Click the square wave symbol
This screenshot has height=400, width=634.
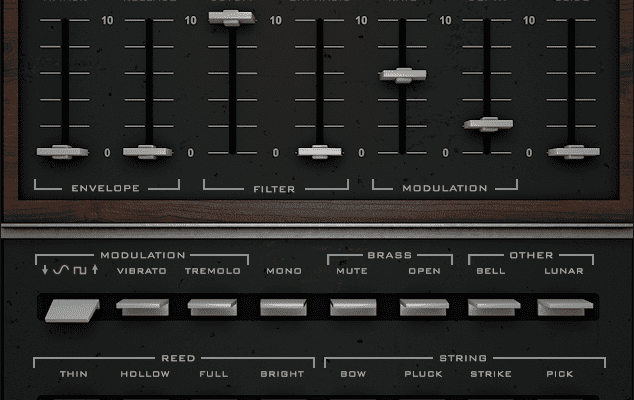click(80, 271)
